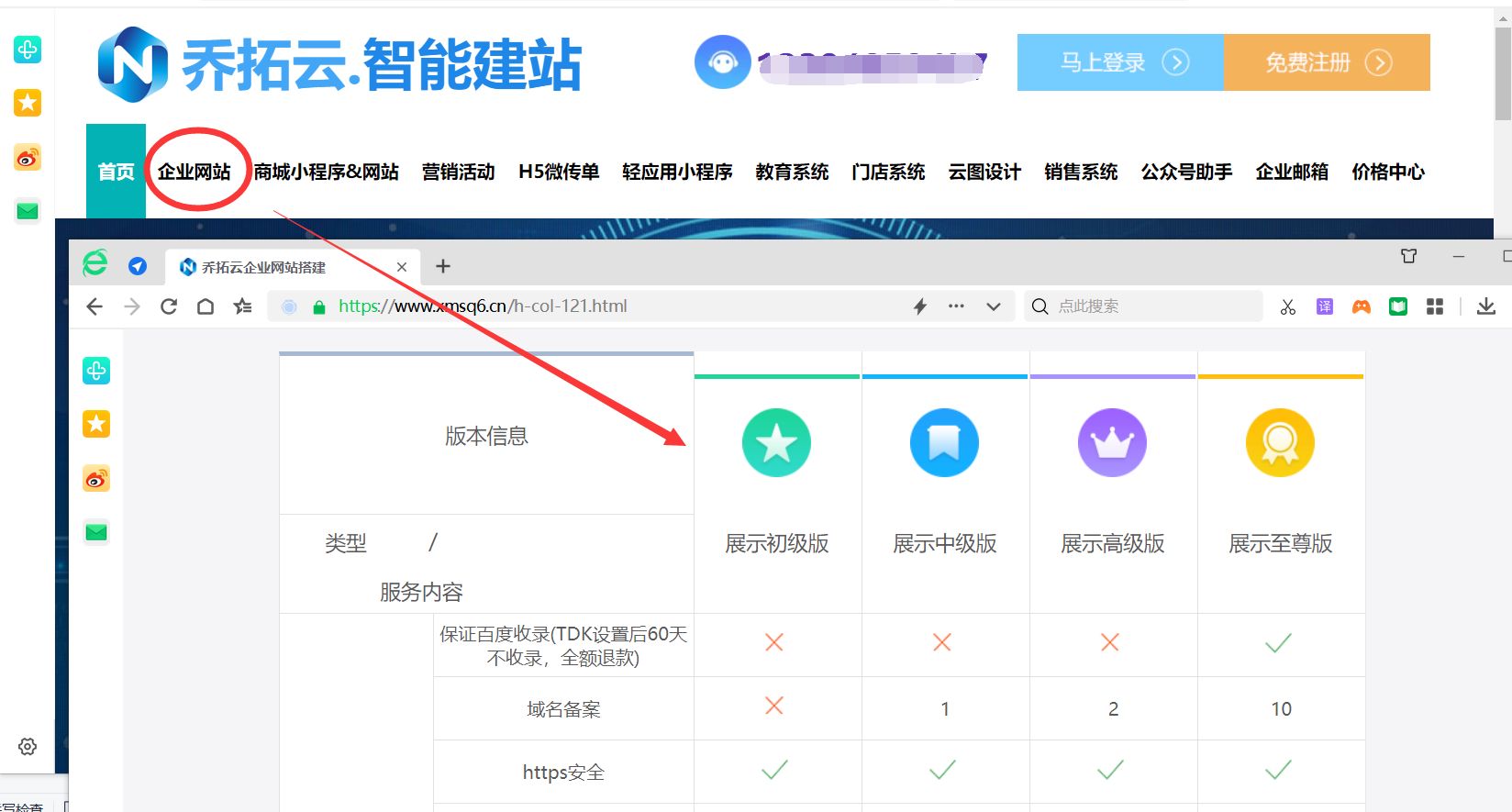Expand the address bar dropdown chevron
Viewport: 1512px width, 812px height.
[x=994, y=307]
